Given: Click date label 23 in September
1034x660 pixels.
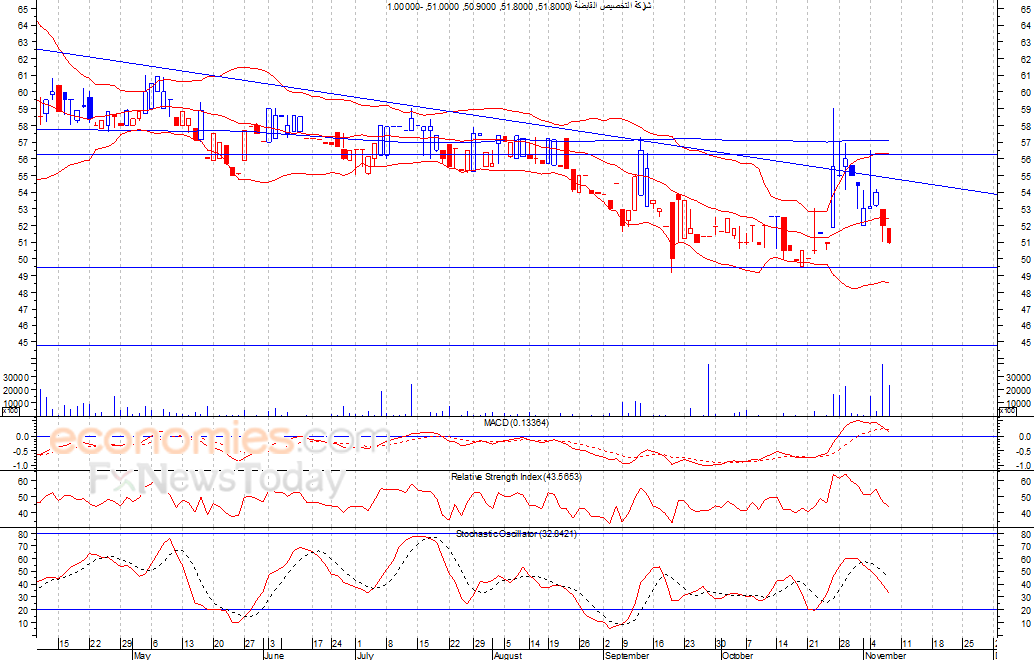Looking at the screenshot, I should pos(690,644).
